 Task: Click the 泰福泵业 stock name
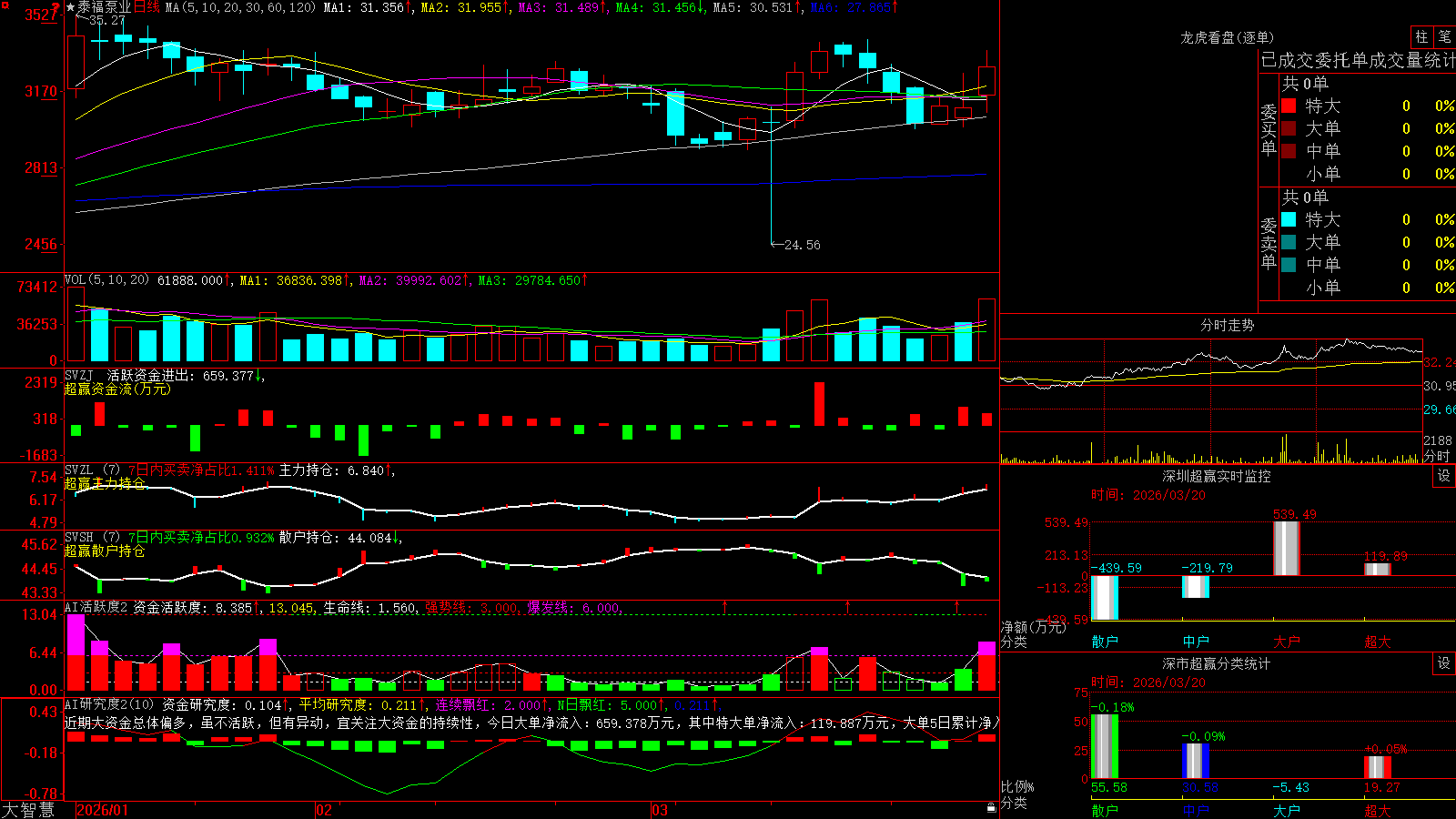(x=105, y=7)
